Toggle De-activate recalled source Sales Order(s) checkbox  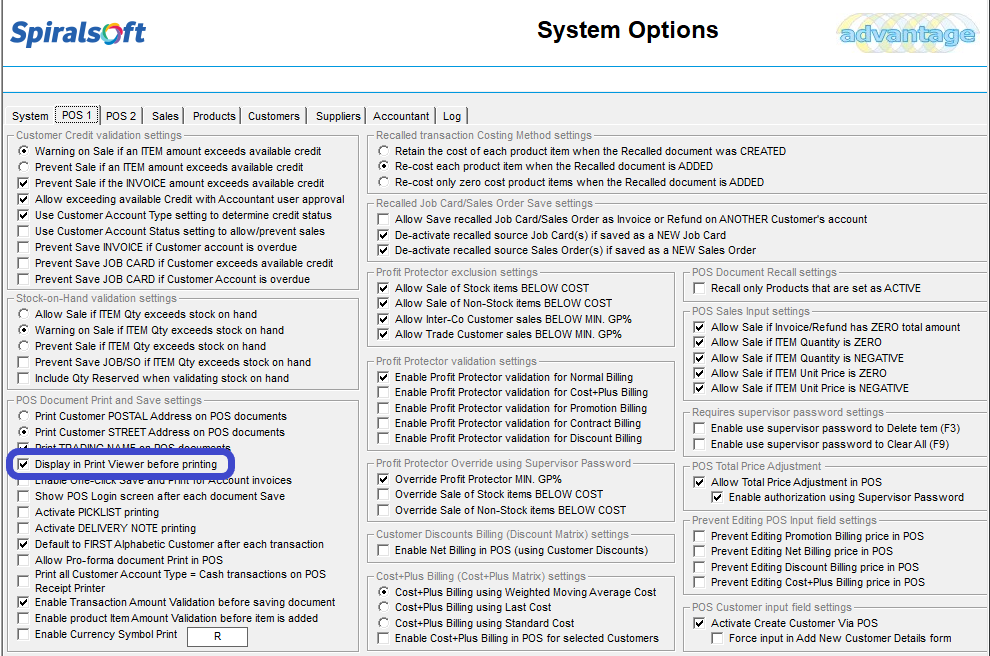[x=383, y=250]
